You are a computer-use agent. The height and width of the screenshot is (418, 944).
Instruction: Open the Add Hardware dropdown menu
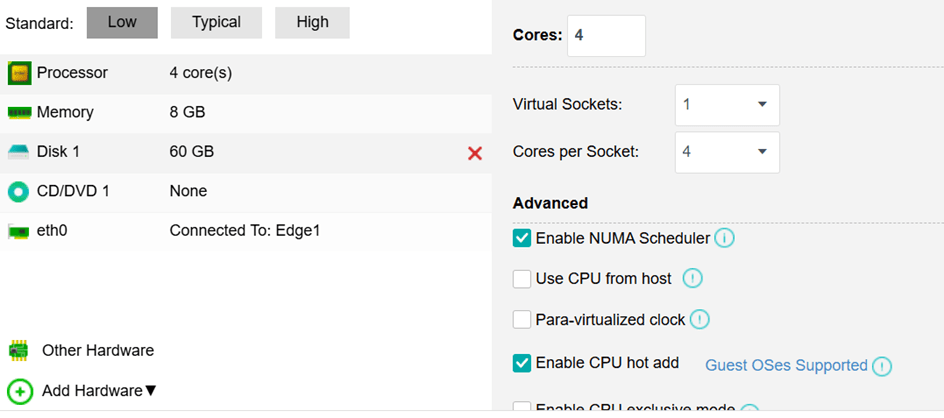pos(98,391)
